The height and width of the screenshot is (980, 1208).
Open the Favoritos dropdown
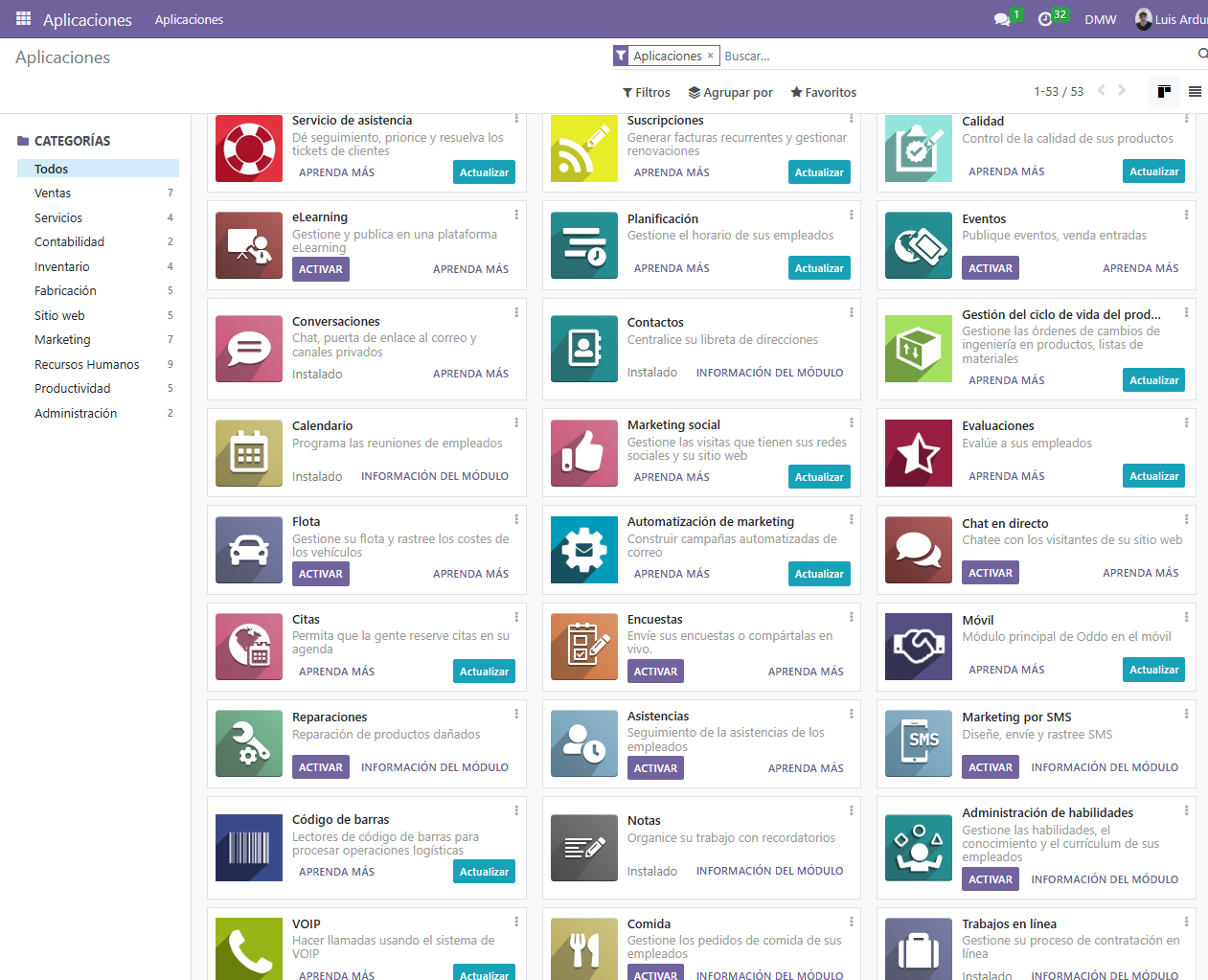click(823, 93)
